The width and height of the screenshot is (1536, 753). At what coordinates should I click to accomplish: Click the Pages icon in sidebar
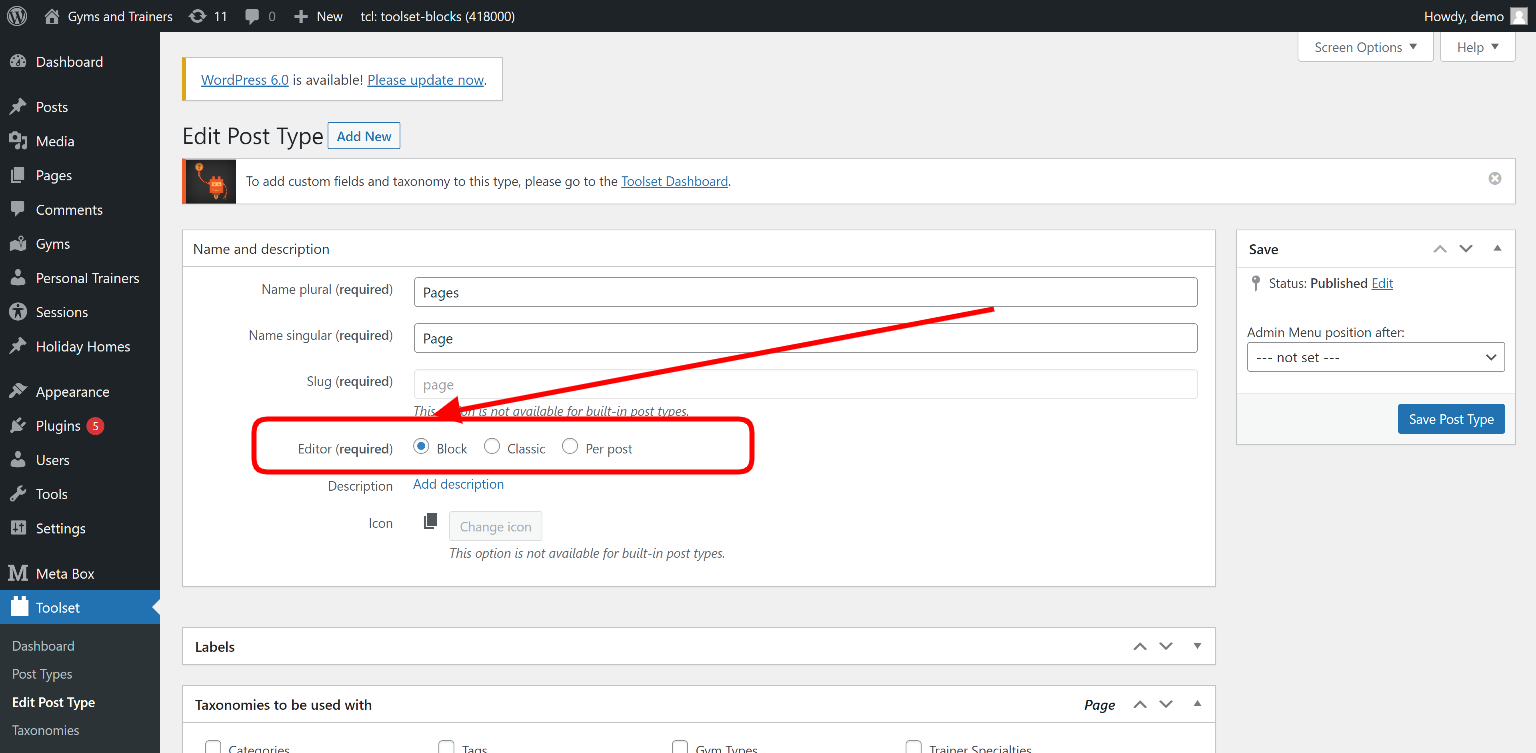click(x=18, y=175)
